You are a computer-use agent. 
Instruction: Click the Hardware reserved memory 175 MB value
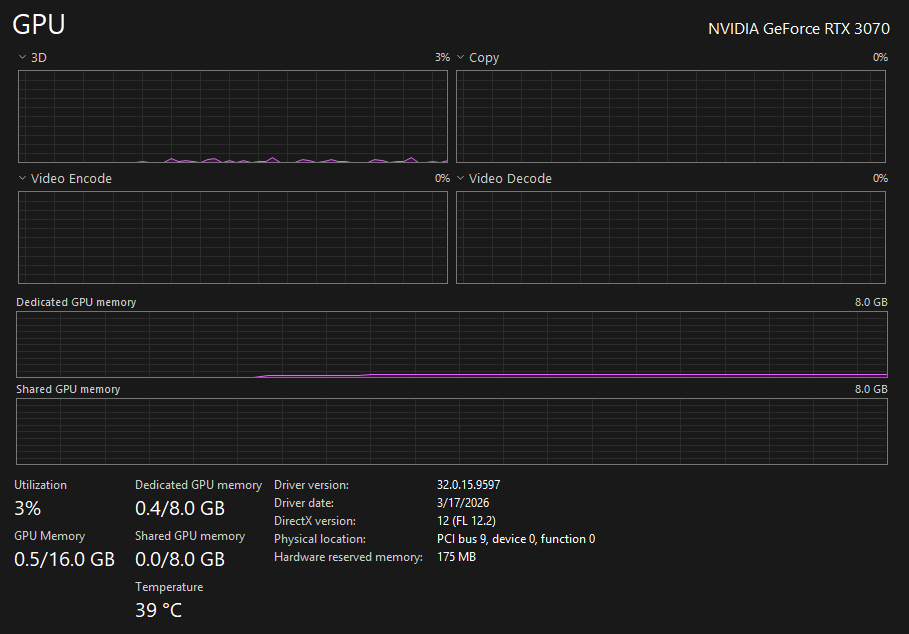pyautogui.click(x=456, y=557)
